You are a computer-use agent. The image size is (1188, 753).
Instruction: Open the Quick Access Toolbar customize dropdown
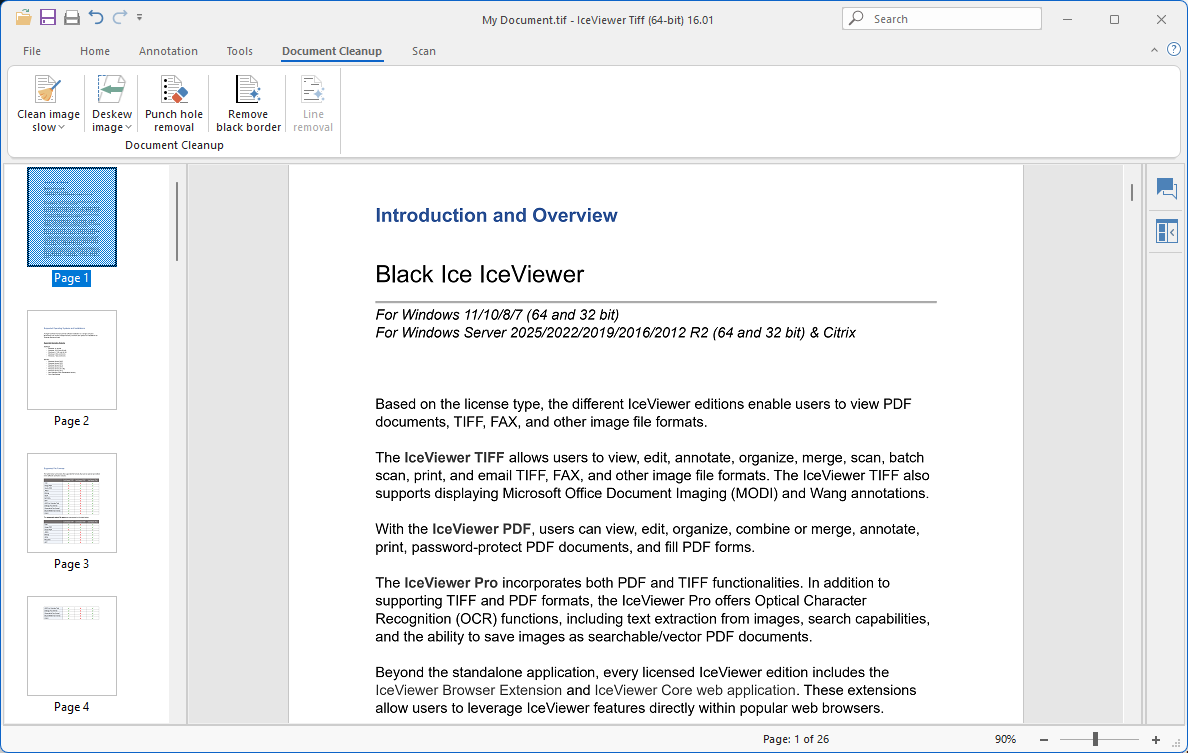(x=139, y=18)
